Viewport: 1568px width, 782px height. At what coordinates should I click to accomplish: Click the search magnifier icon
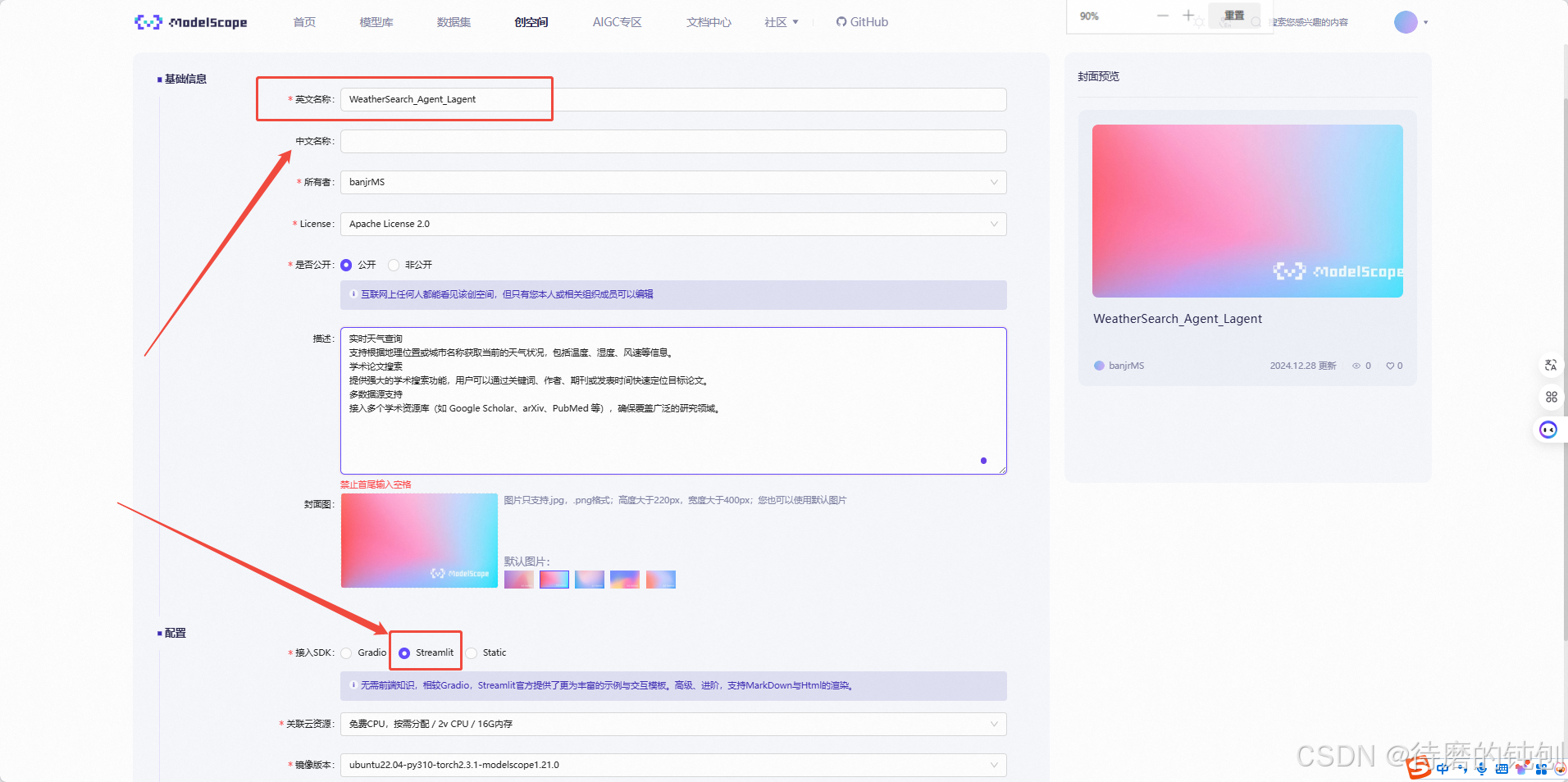pyautogui.click(x=1256, y=22)
